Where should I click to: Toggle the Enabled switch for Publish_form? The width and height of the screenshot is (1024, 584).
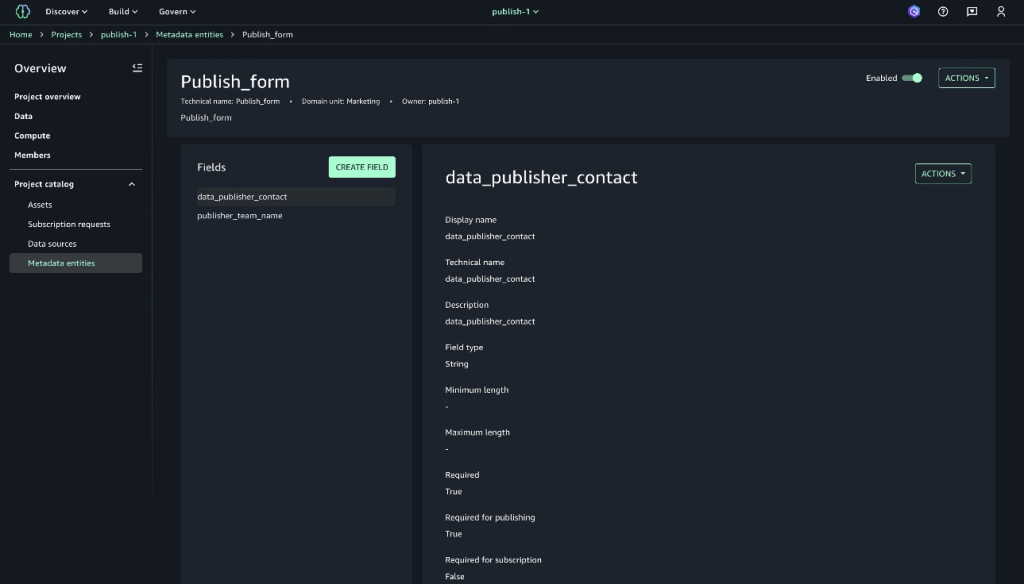[x=911, y=78]
